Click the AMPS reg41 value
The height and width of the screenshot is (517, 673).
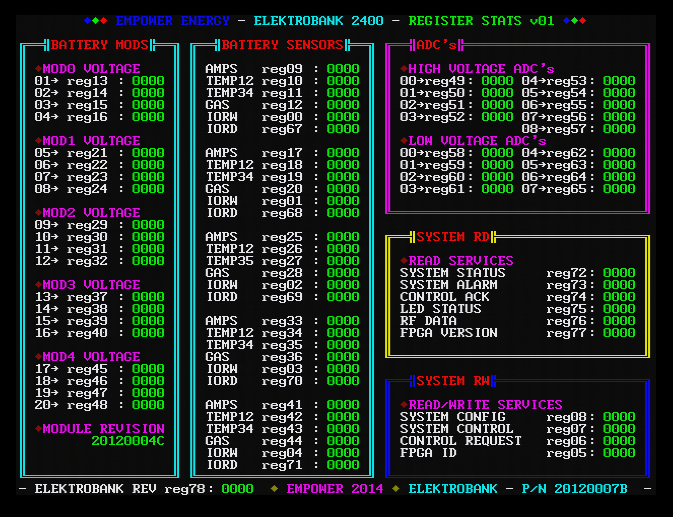click(x=343, y=405)
